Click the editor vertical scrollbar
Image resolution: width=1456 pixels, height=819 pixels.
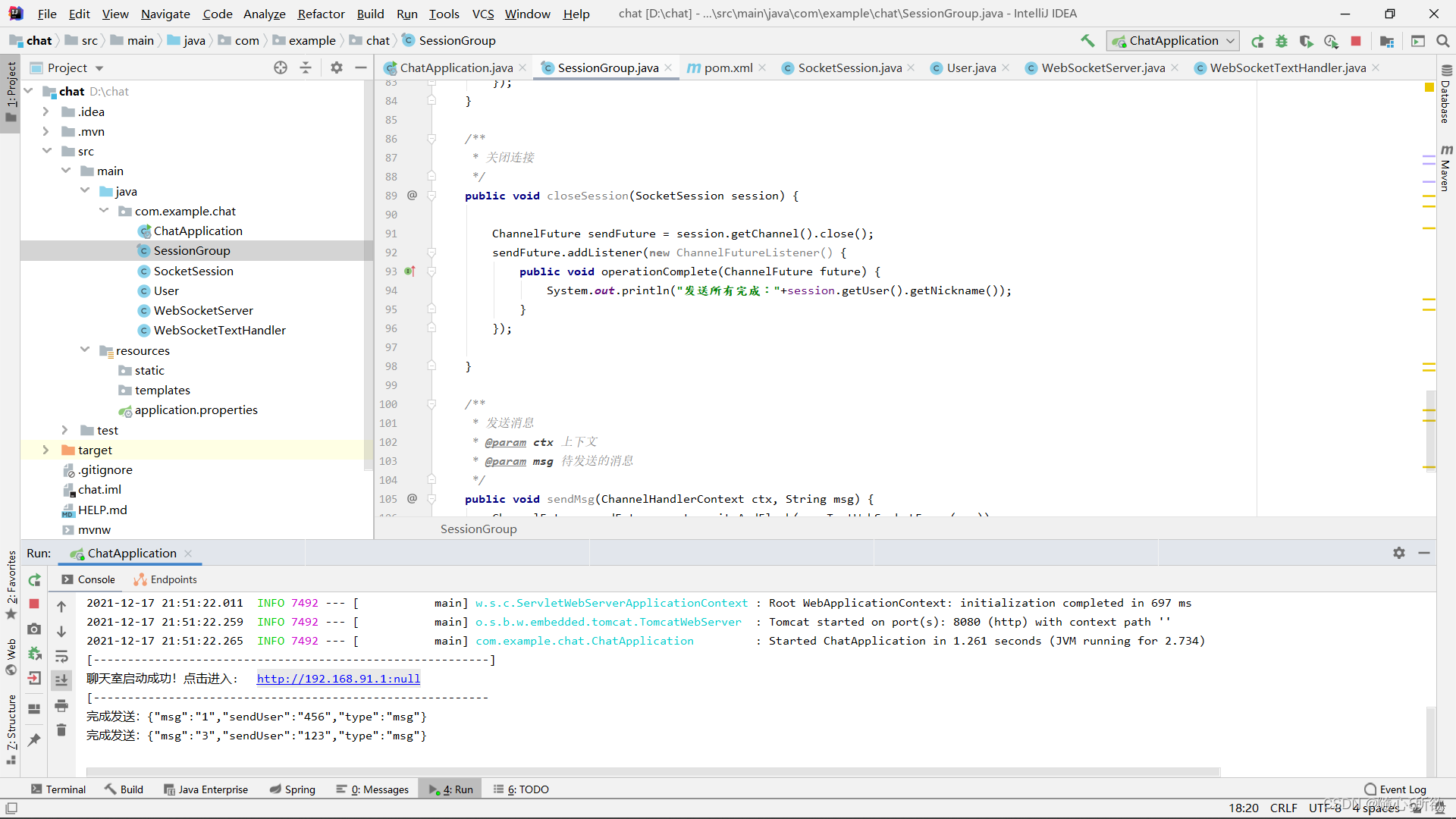(1430, 430)
